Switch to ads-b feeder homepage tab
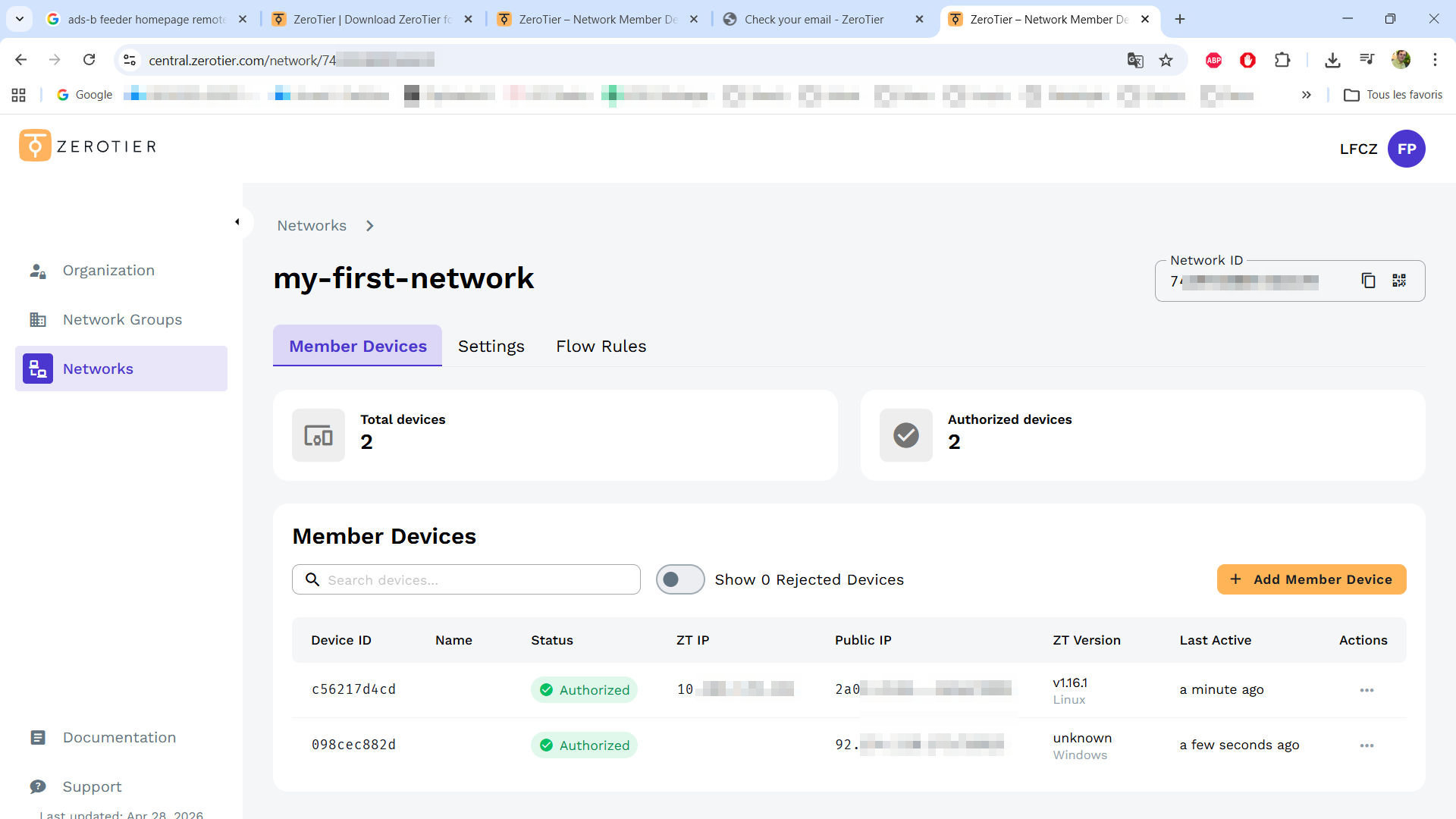This screenshot has height=819, width=1456. (x=147, y=19)
